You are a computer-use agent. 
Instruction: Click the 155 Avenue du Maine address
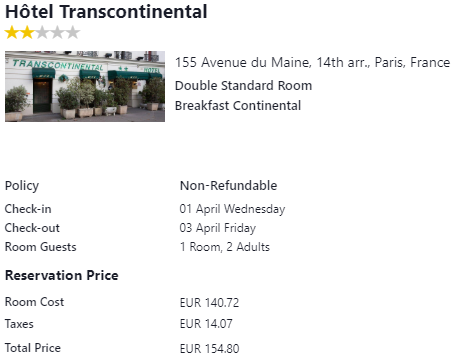[313, 63]
